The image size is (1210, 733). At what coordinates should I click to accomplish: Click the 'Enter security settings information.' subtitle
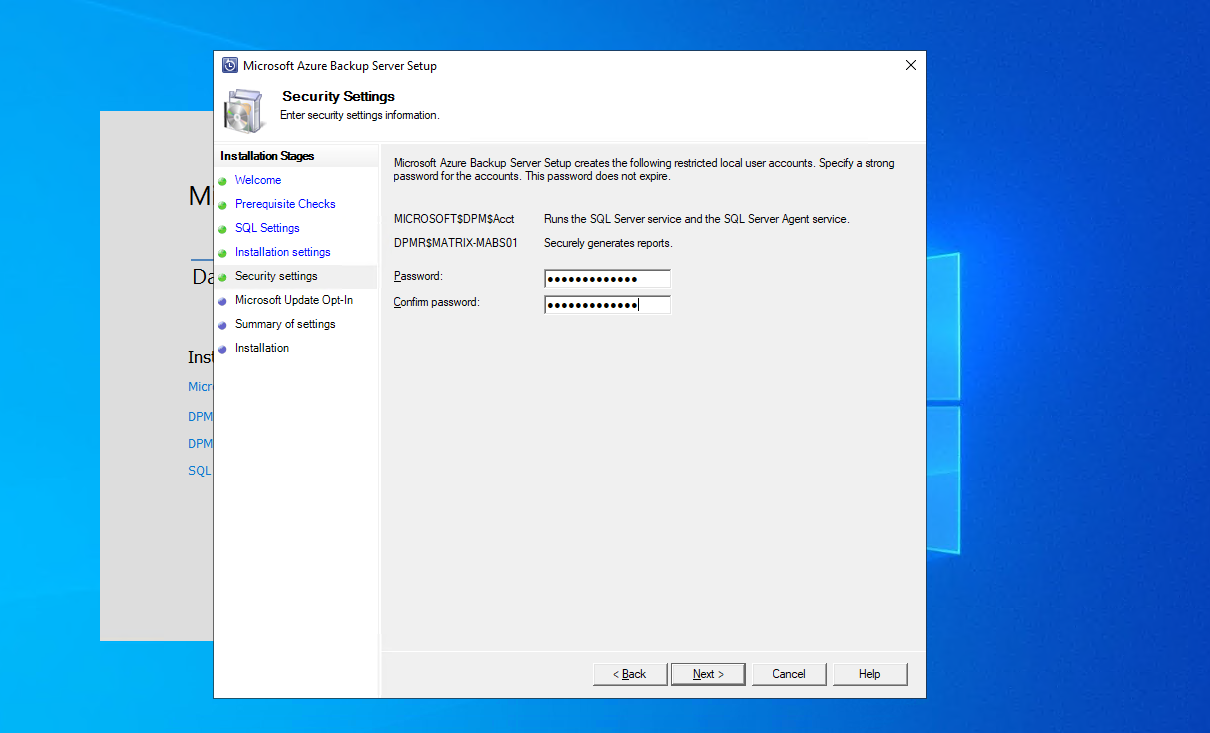point(359,115)
